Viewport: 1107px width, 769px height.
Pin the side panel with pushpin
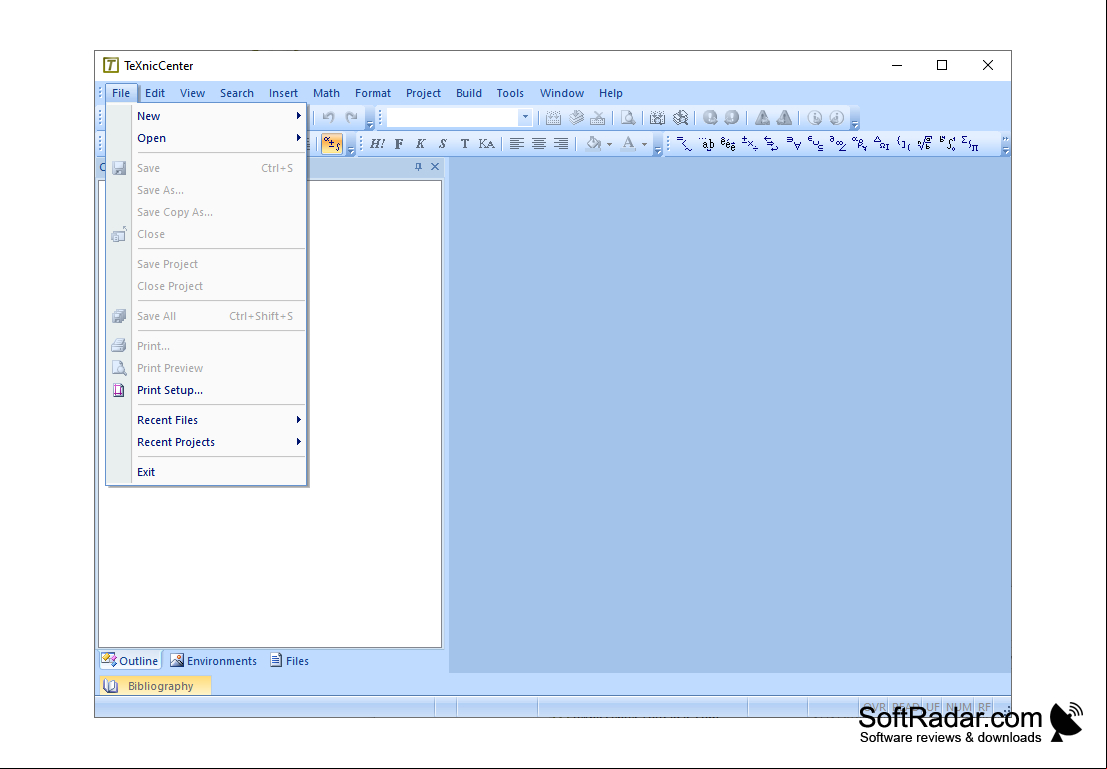pos(418,167)
